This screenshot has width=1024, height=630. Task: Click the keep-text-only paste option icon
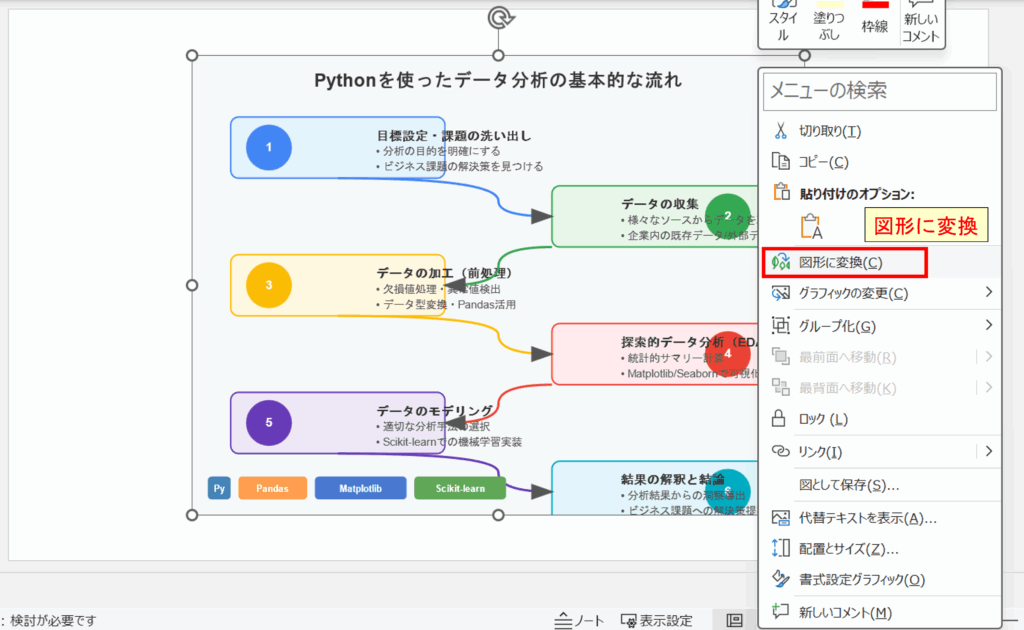point(811,226)
